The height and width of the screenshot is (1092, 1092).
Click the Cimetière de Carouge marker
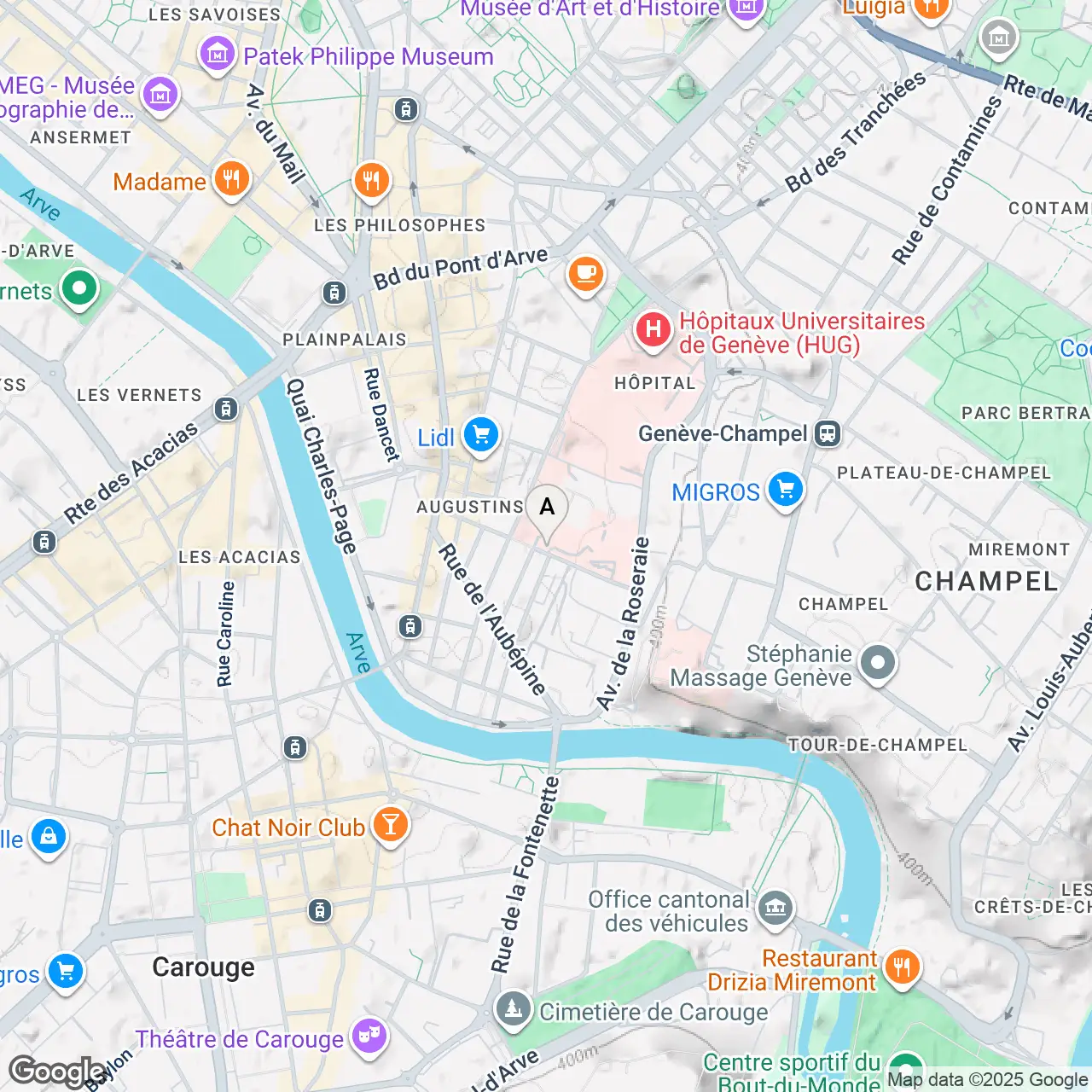[513, 1009]
